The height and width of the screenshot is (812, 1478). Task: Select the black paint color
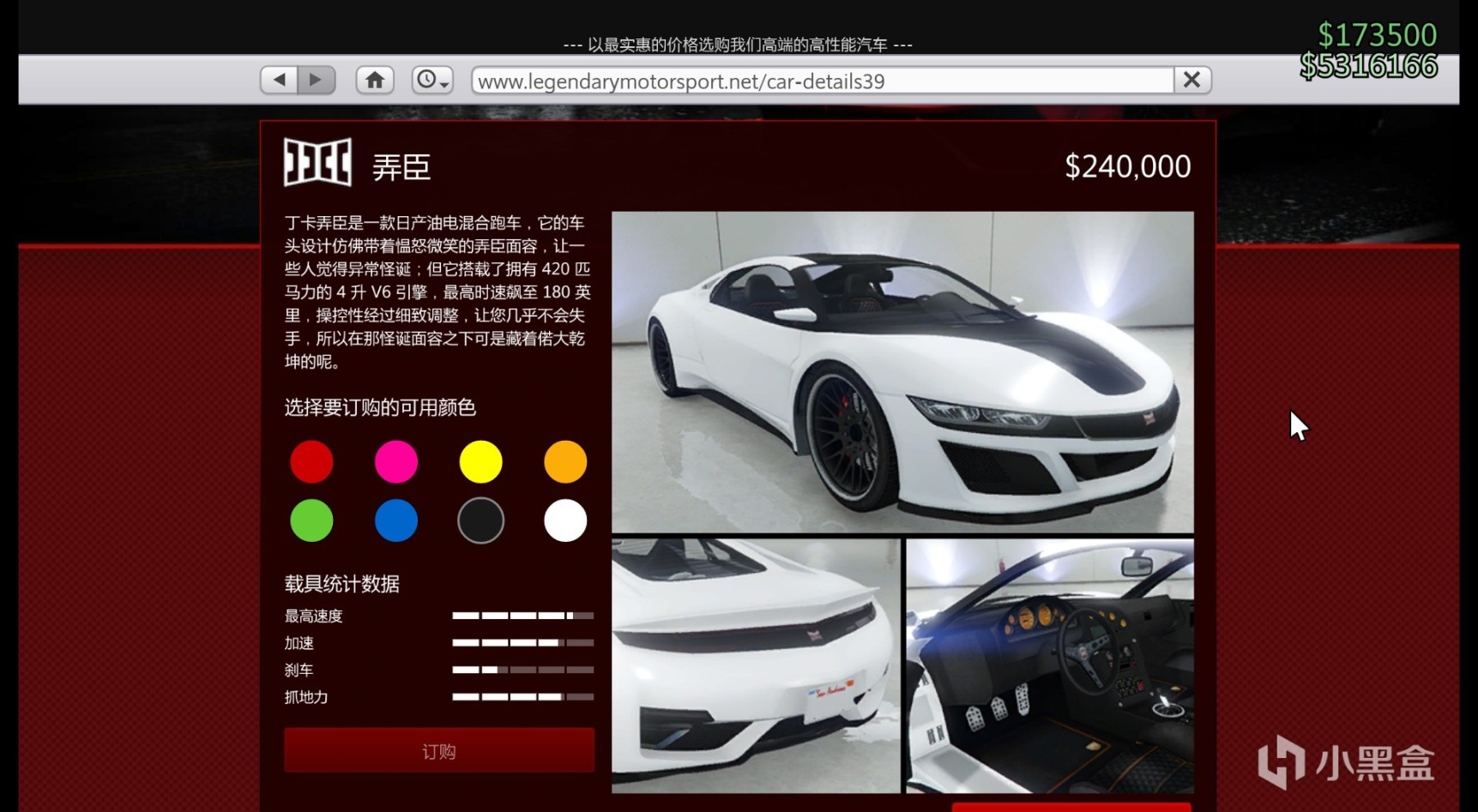pos(480,520)
